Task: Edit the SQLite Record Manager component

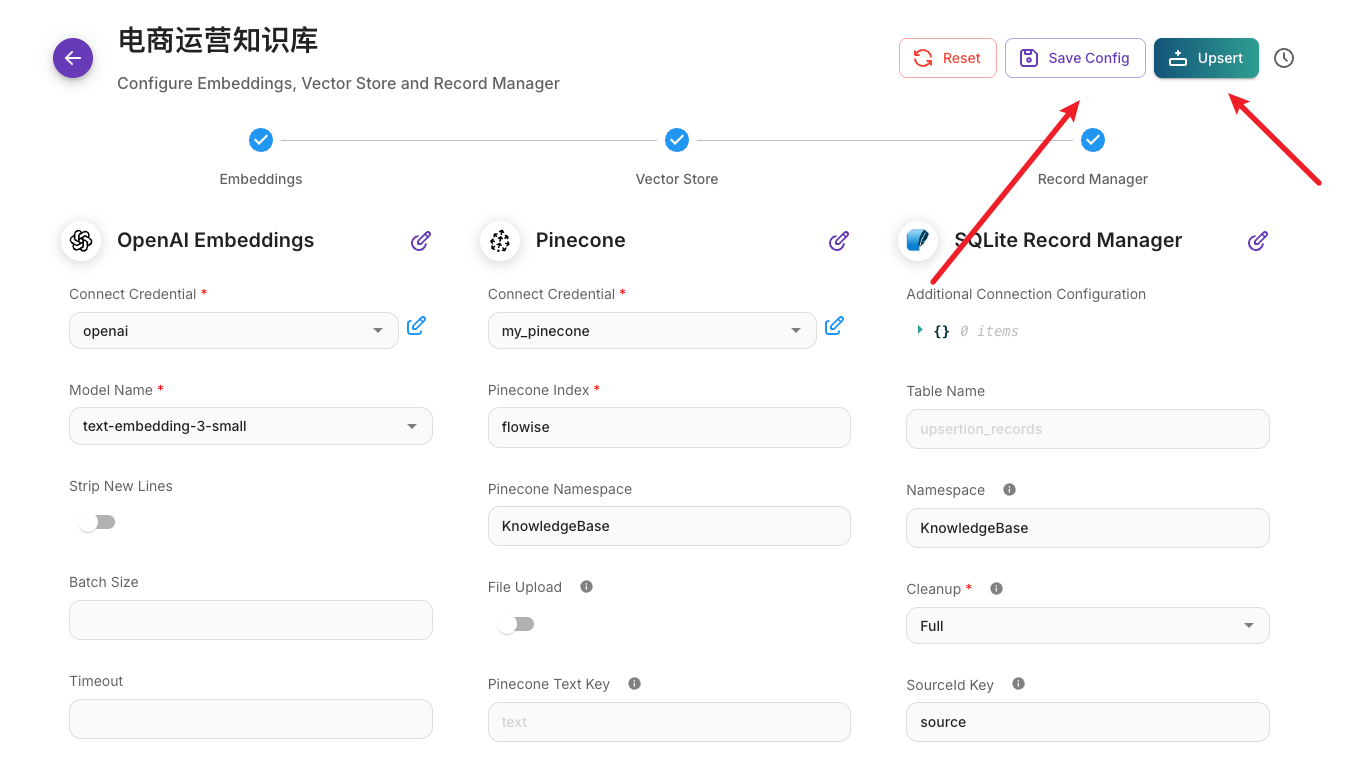Action: tap(1258, 241)
